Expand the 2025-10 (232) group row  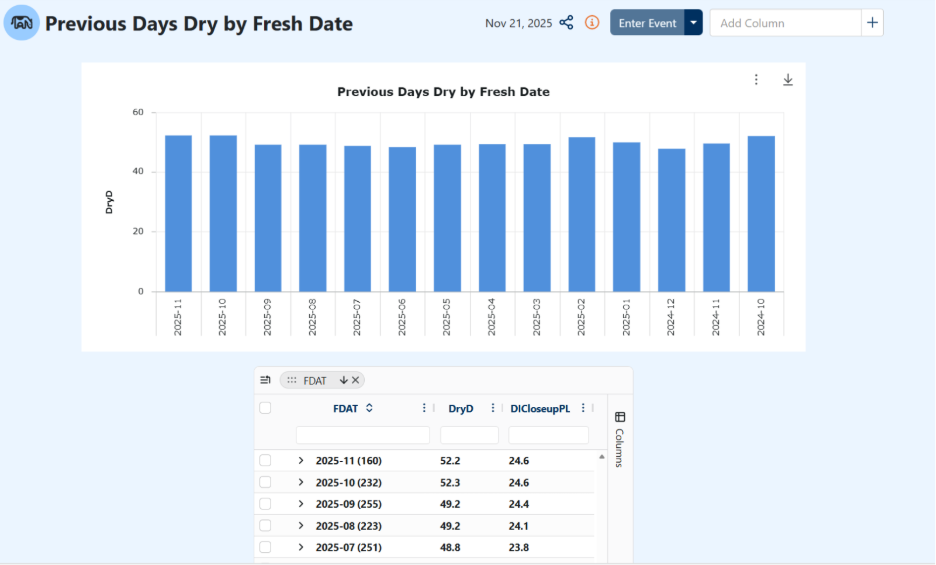tap(300, 483)
